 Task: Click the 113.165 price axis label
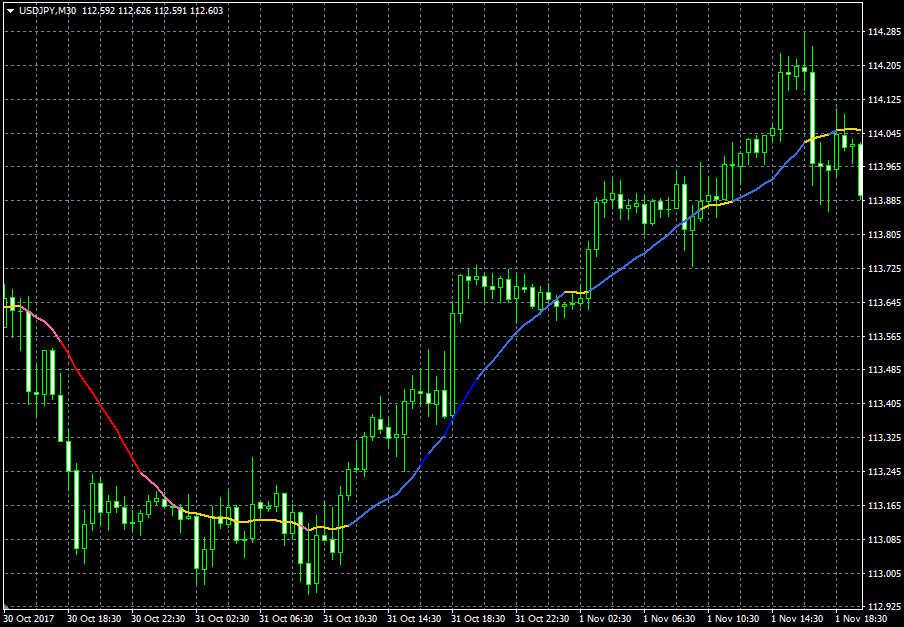883,505
